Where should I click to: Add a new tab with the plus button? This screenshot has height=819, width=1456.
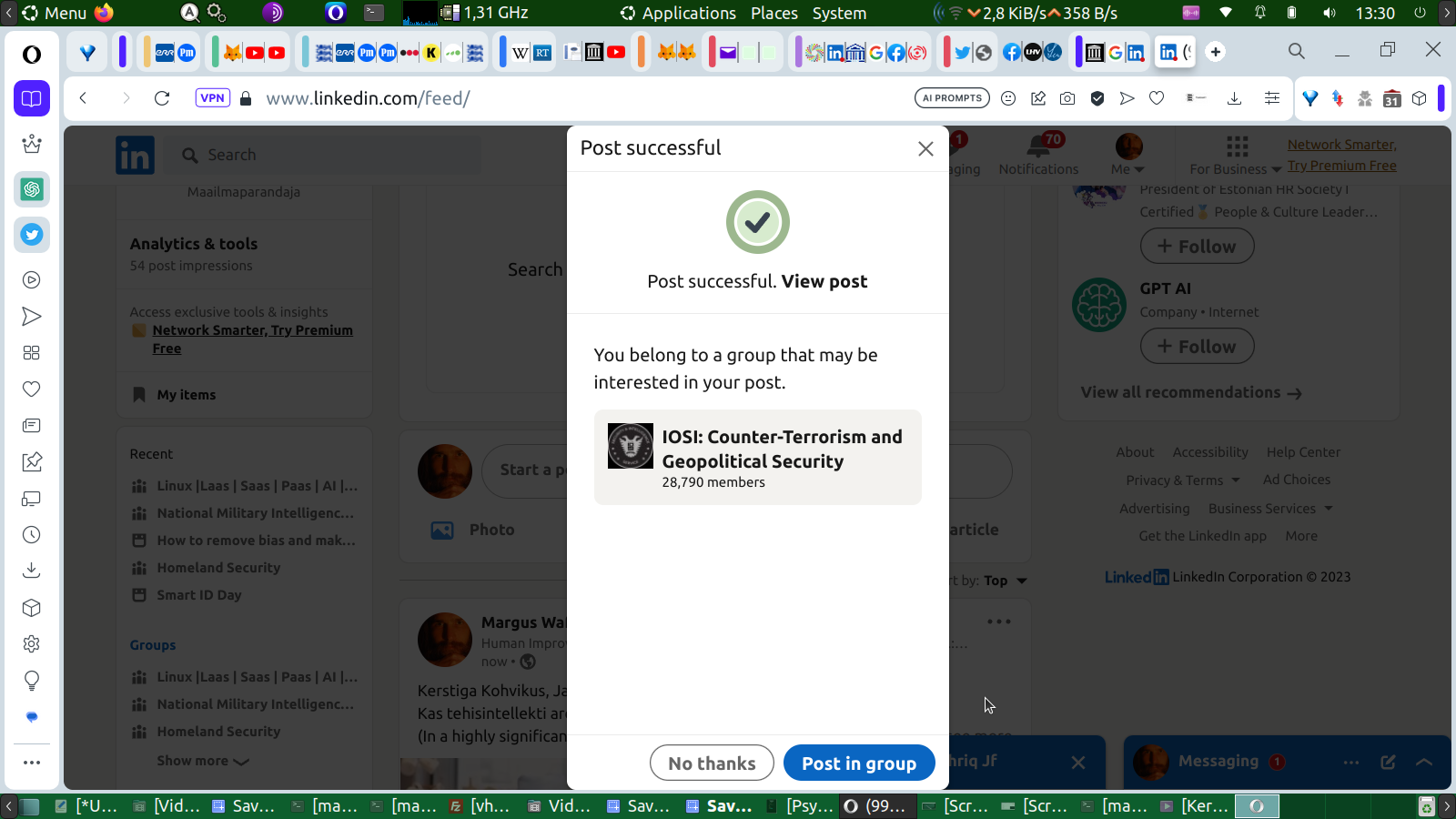coord(1216,52)
